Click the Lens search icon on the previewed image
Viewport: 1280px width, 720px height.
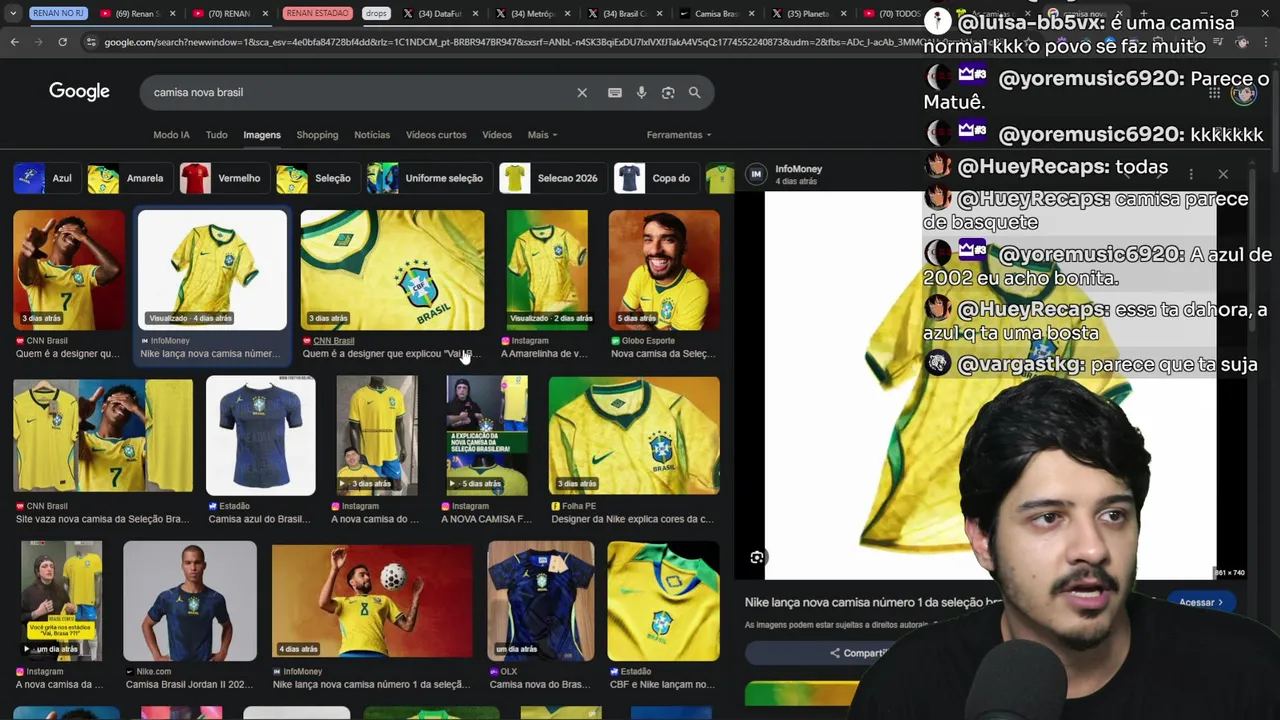(757, 558)
